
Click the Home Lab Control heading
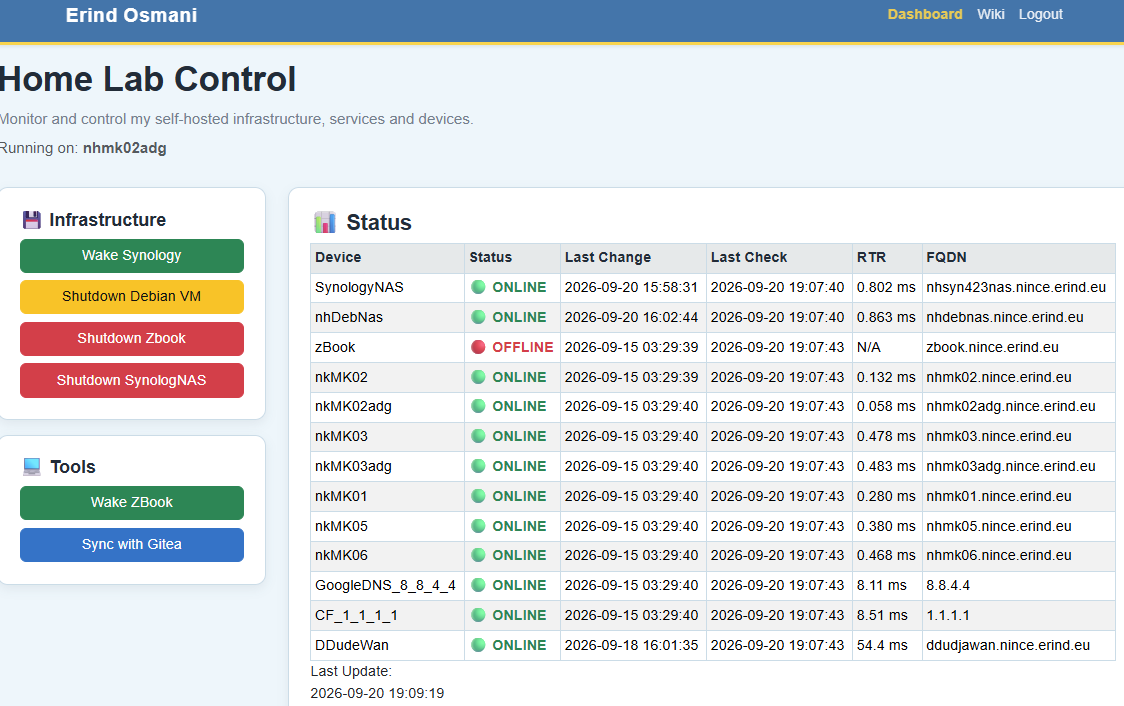147,79
